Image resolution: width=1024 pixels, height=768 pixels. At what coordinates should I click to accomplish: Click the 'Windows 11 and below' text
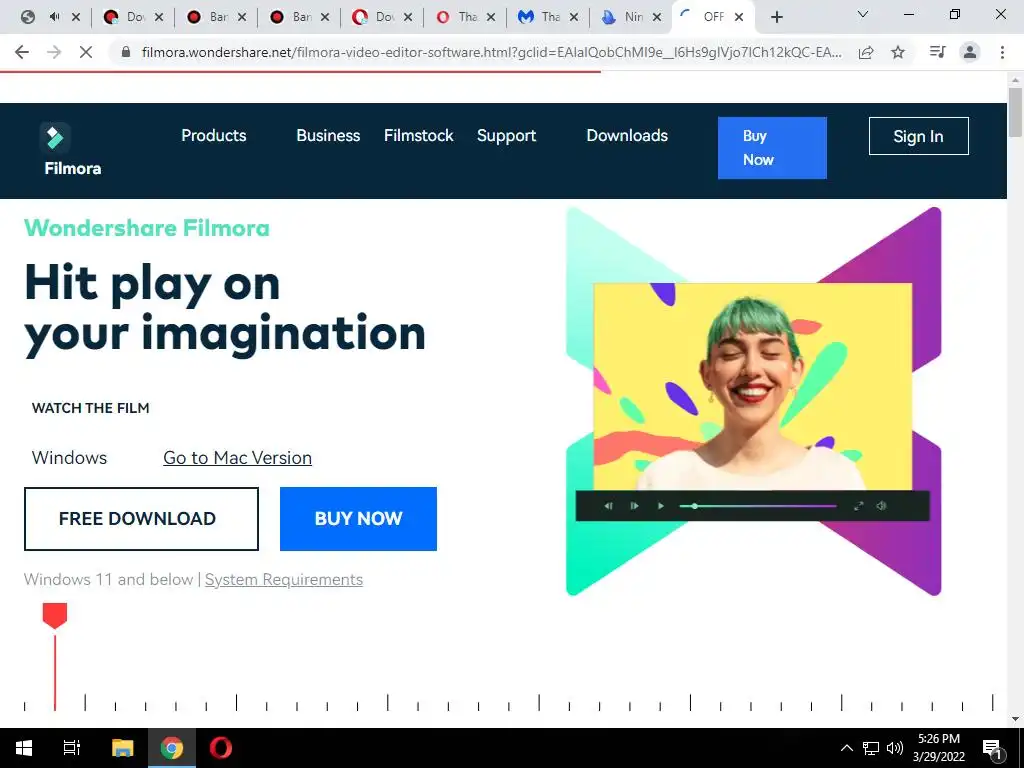click(108, 579)
